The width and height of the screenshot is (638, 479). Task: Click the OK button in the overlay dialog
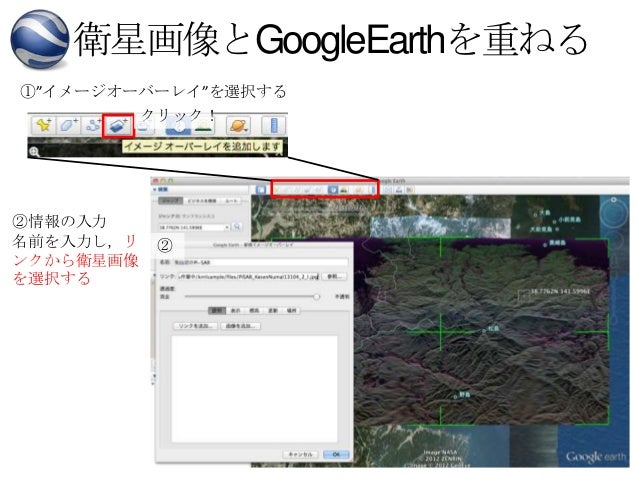pyautogui.click(x=336, y=454)
